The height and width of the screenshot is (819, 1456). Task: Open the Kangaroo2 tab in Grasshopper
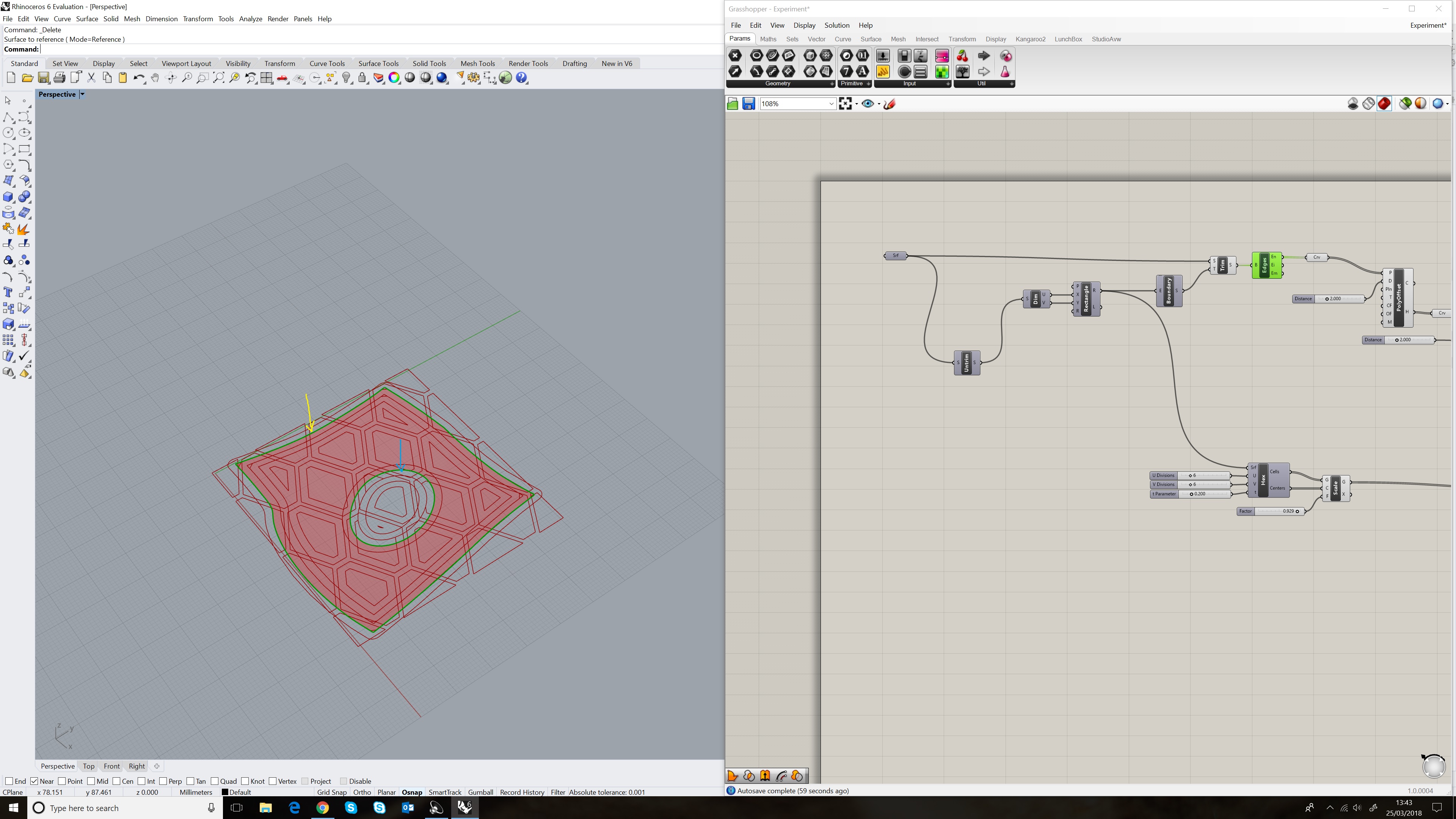tap(1030, 39)
